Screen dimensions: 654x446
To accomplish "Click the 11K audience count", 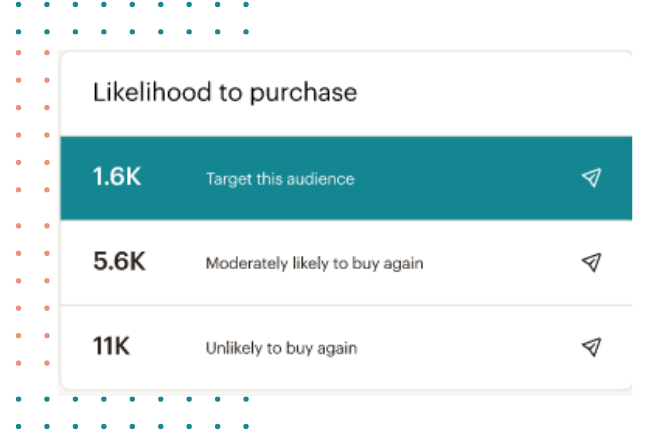I will [x=111, y=346].
